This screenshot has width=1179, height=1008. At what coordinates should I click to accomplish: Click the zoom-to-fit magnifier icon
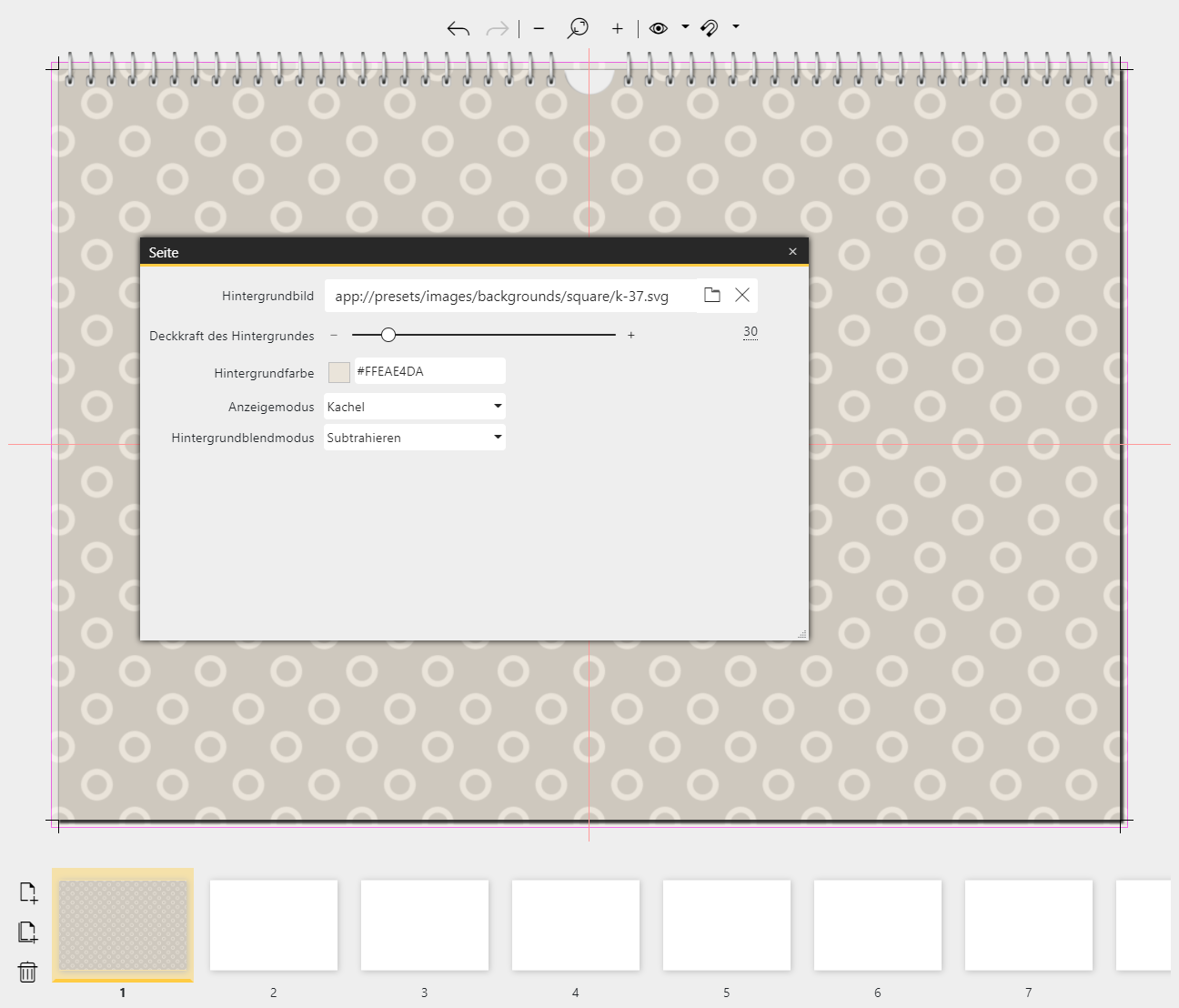pos(578,29)
